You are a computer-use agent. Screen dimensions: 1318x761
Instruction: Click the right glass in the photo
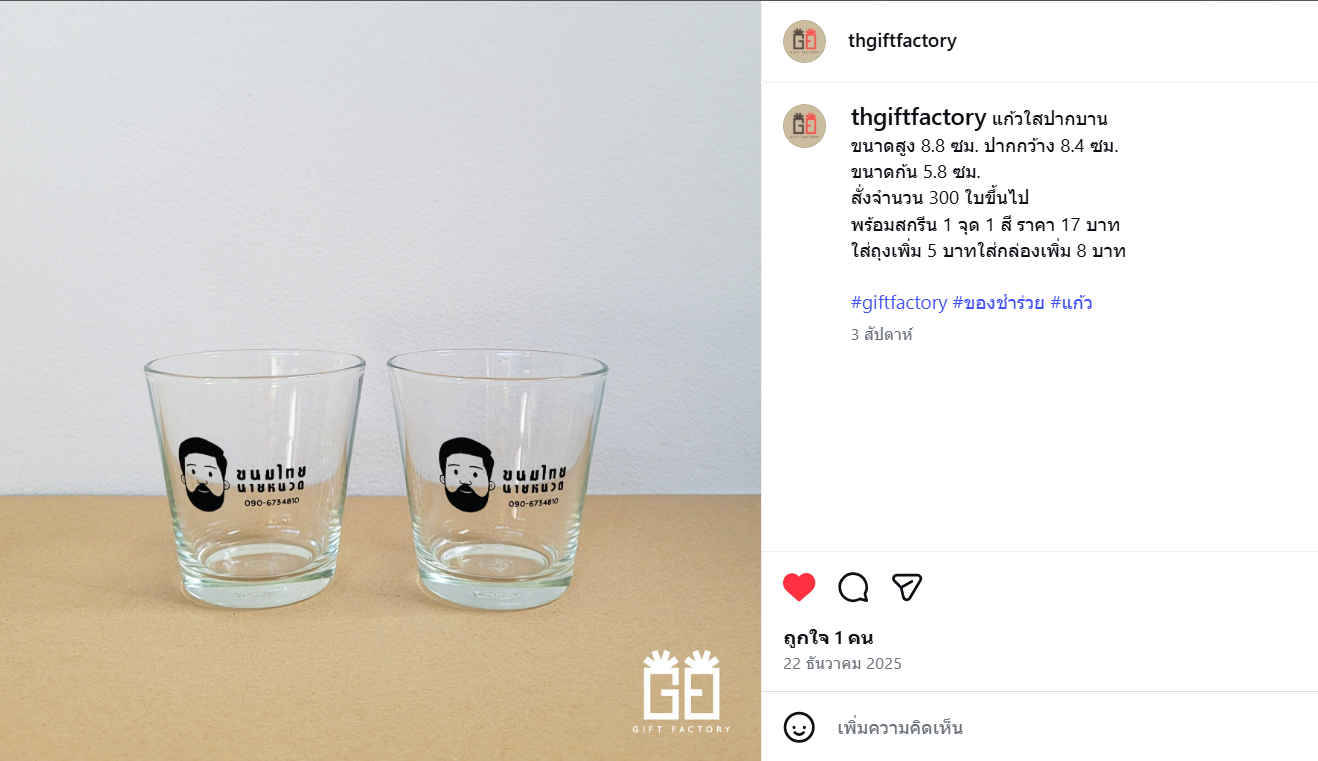(x=497, y=478)
